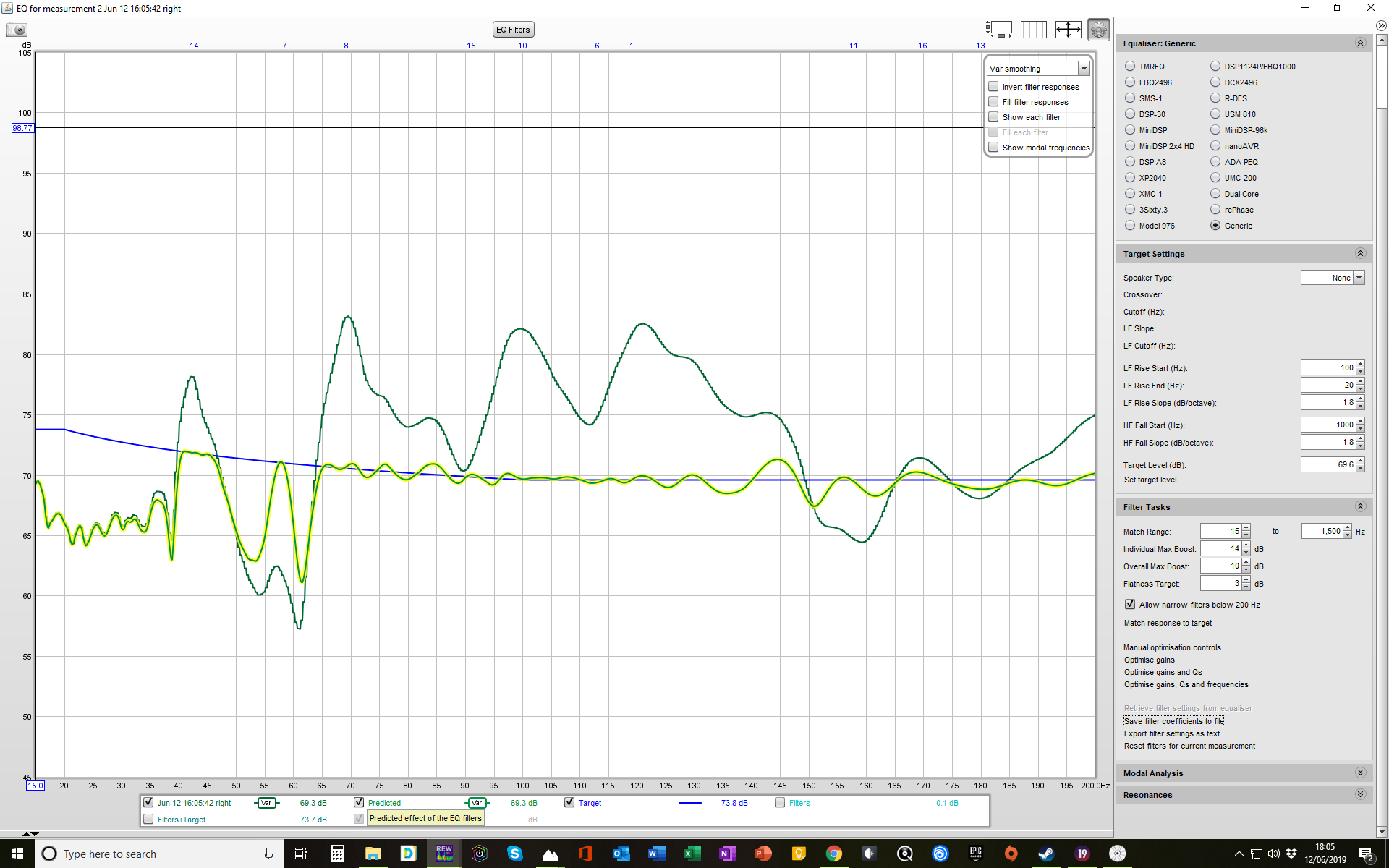Open the Var smoothing dropdown

click(x=1084, y=69)
